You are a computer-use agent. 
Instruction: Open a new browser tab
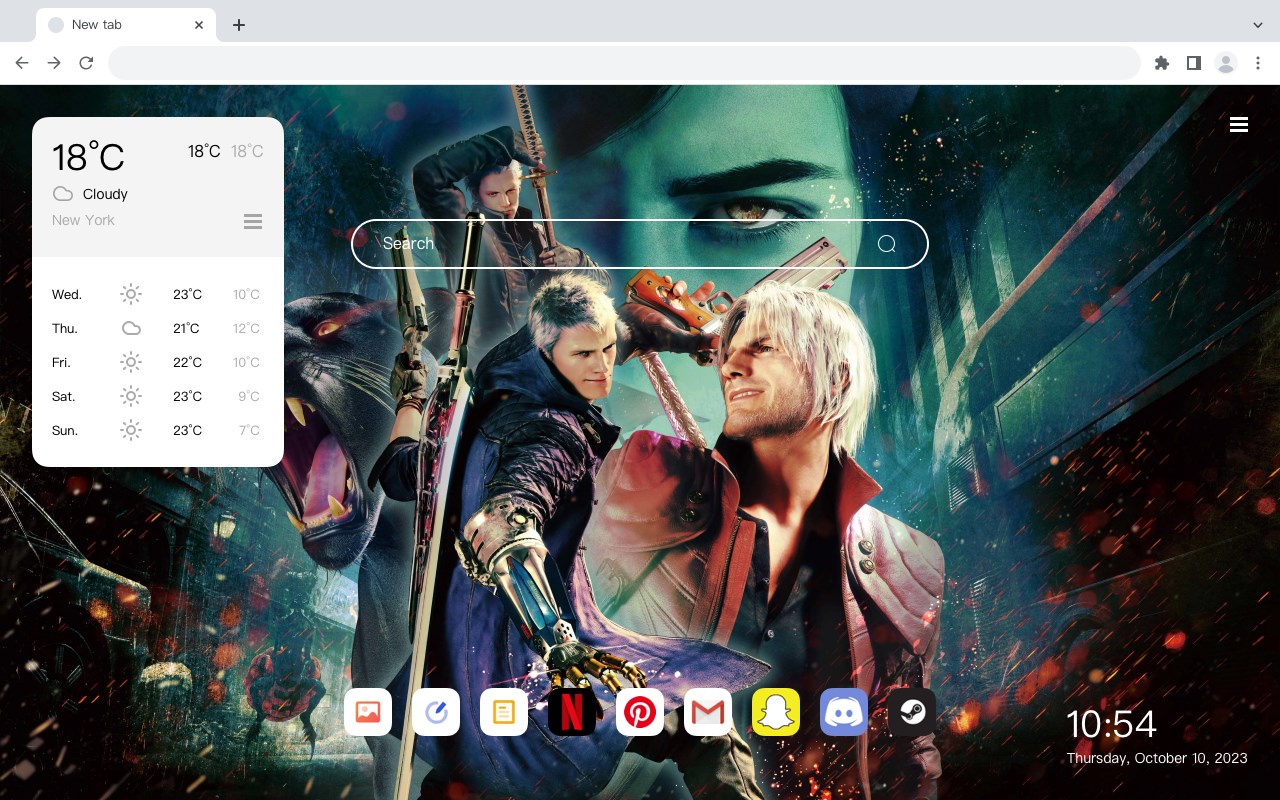[238, 25]
